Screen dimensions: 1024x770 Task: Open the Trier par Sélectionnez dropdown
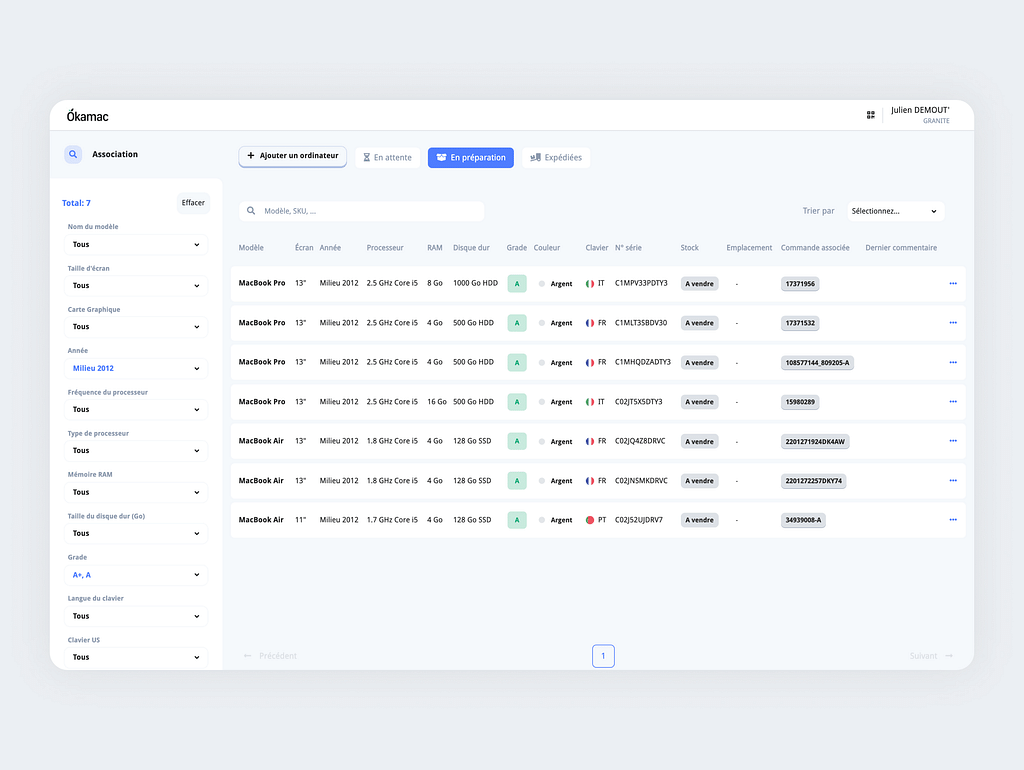tap(895, 211)
